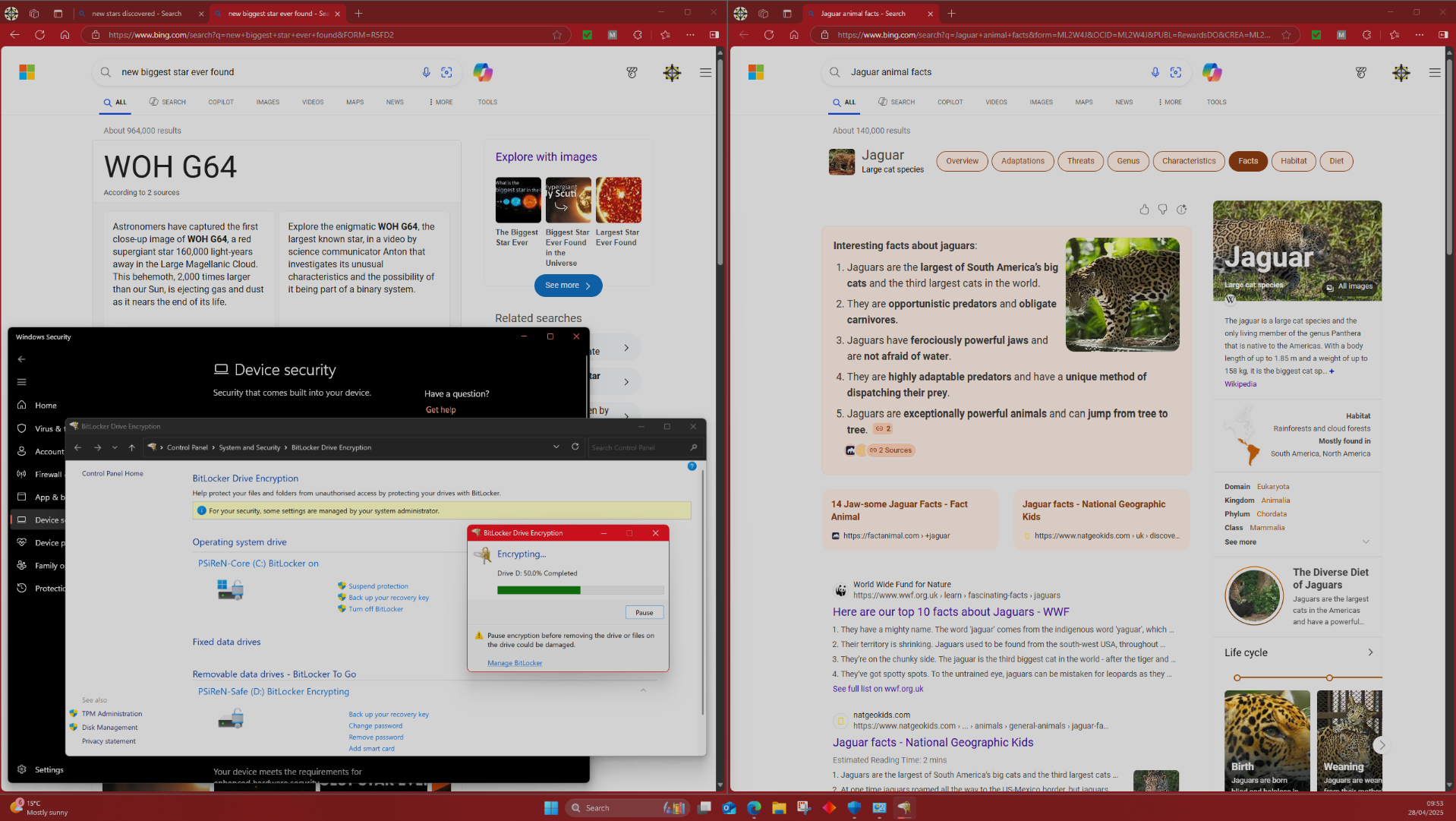Select Diet chip in Jaguar panel
The width and height of the screenshot is (1456, 821).
(1336, 161)
